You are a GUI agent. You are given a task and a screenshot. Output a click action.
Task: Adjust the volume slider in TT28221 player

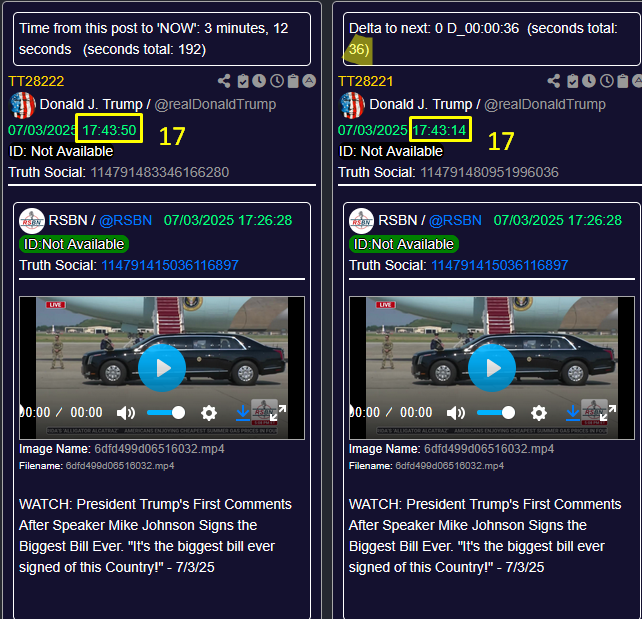coord(496,413)
